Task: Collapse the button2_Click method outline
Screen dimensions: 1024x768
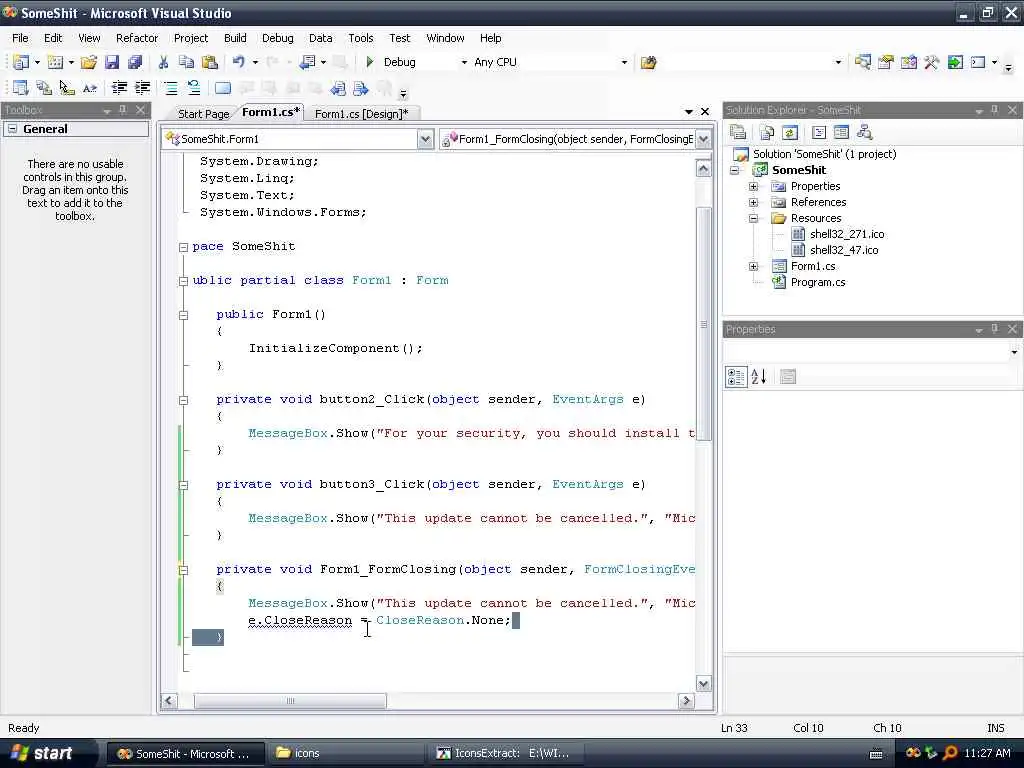Action: [x=184, y=400]
